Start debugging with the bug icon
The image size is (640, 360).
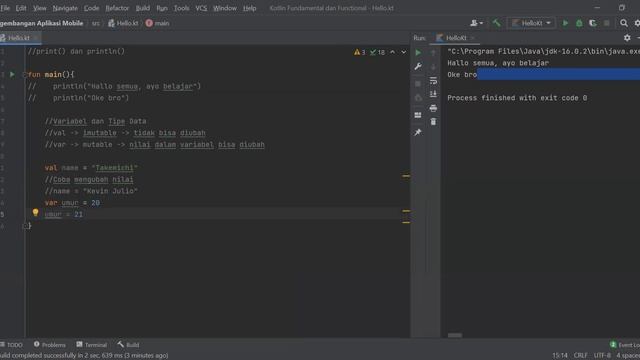click(x=579, y=23)
